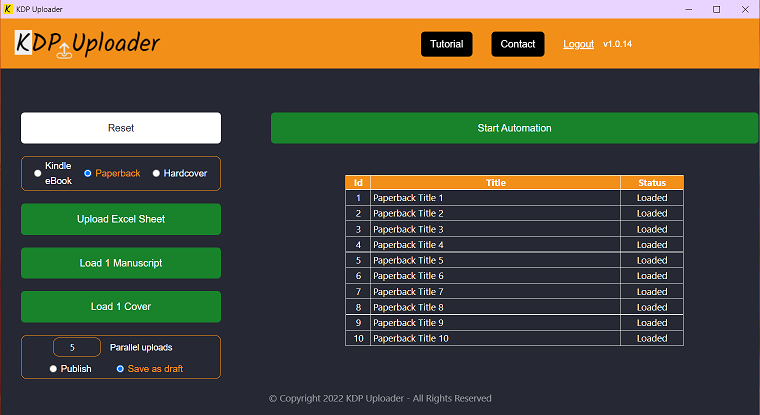Click Loaded status of Paperback Title 5
Screen dimensions: 760x415
652,260
